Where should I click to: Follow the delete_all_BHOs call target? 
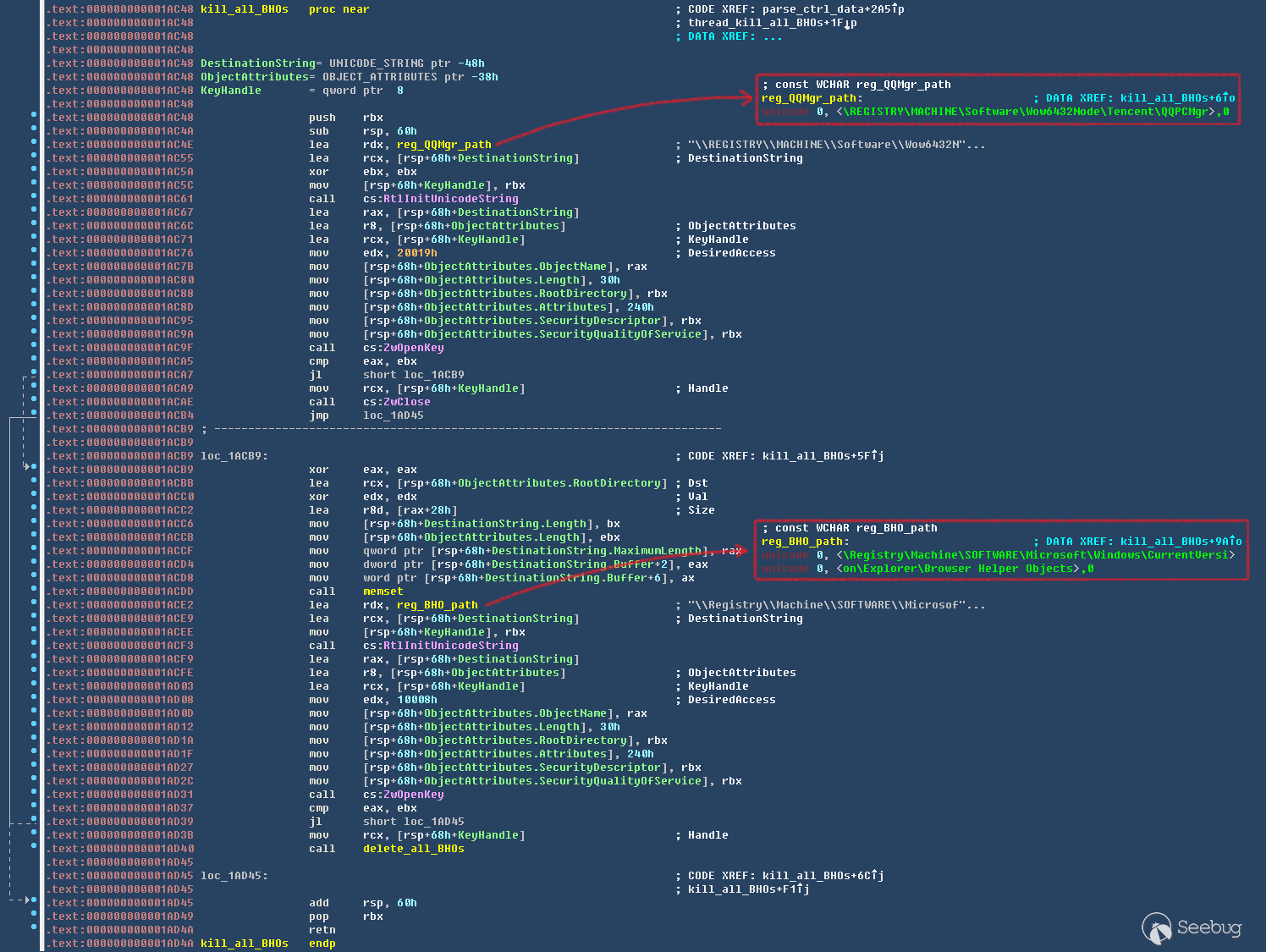coord(413,849)
